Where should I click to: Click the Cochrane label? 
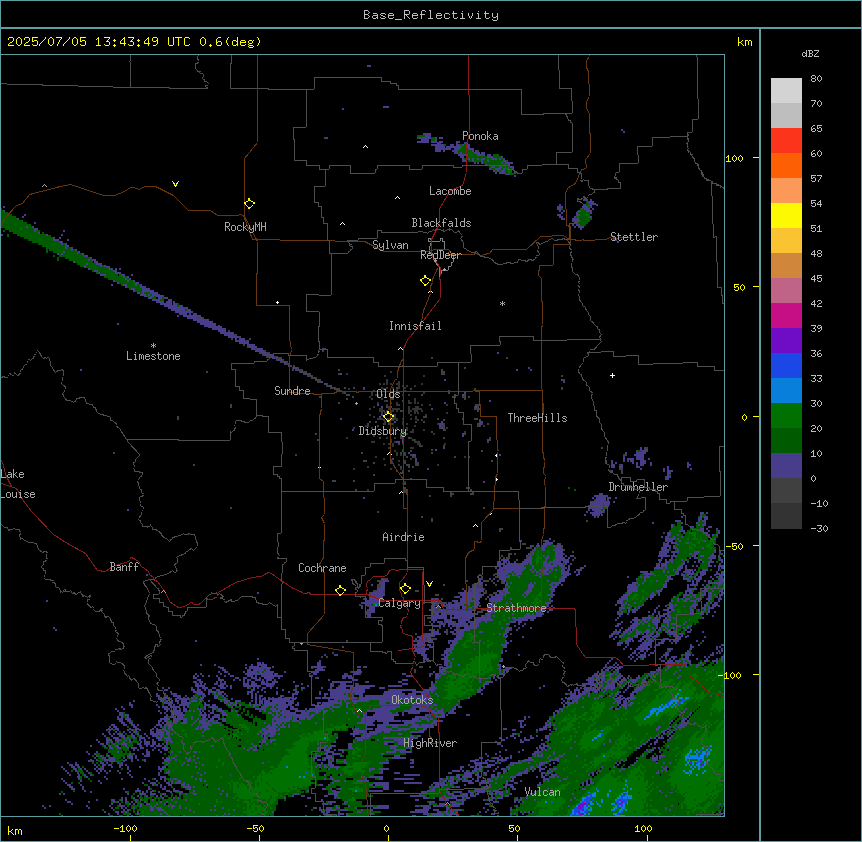click(322, 568)
